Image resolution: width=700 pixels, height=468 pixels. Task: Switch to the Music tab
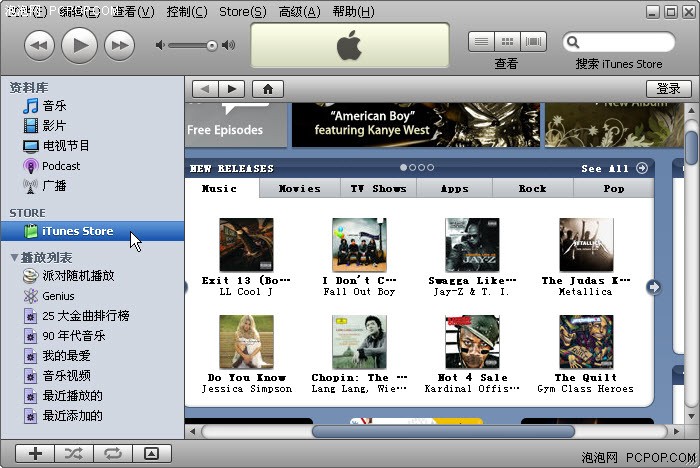[222, 188]
